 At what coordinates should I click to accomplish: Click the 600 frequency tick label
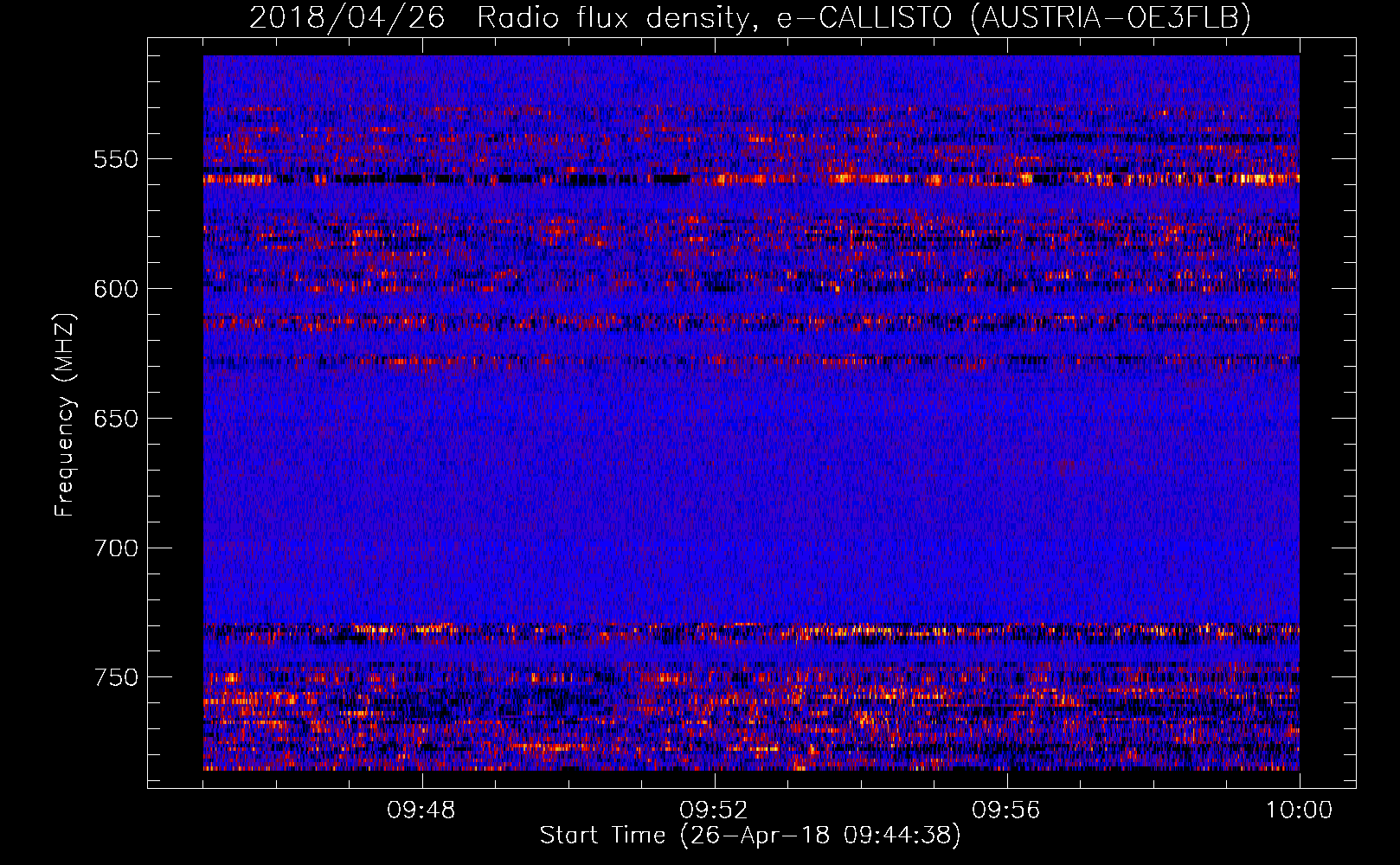116,289
